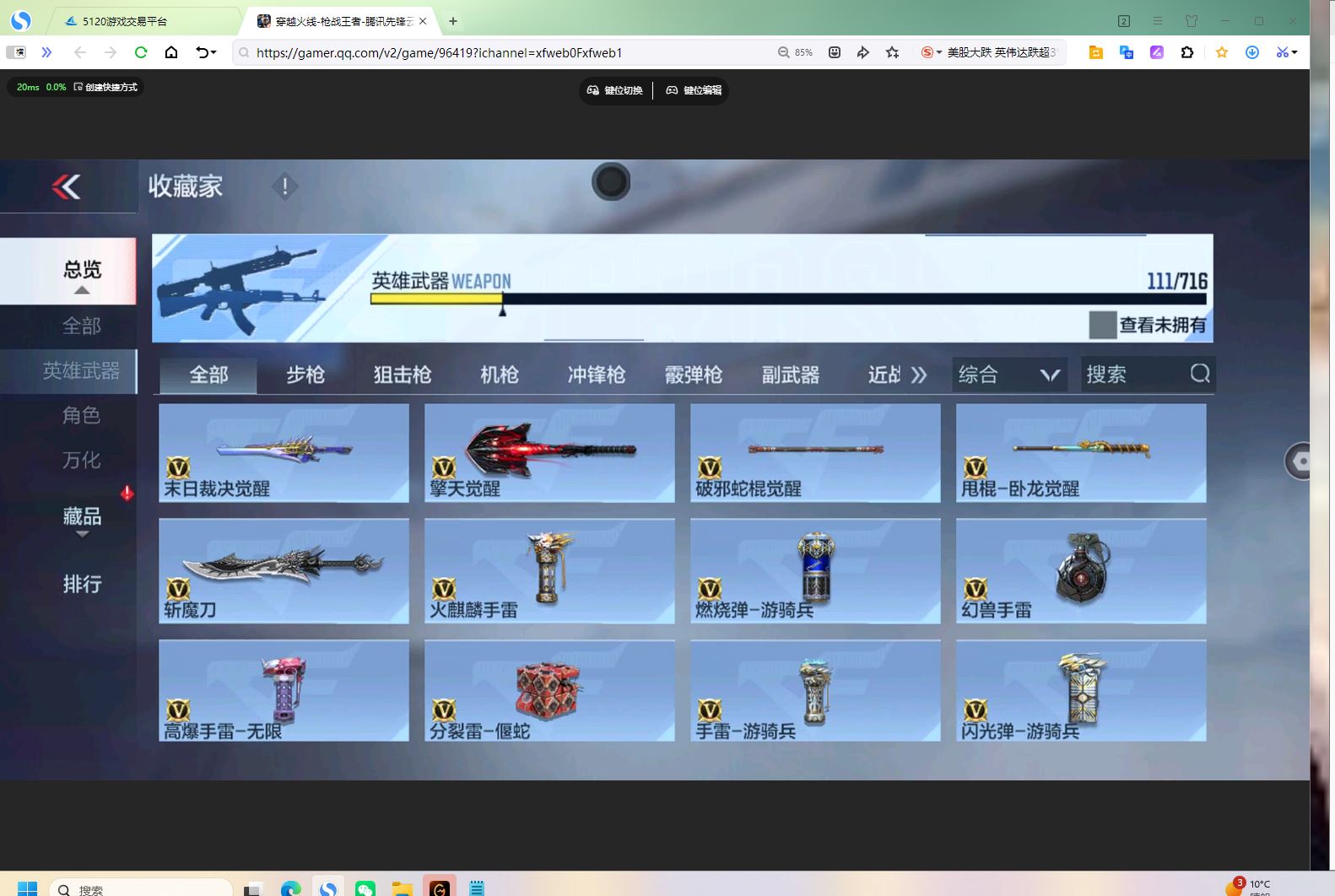Open the 综合 sort dropdown
Viewport: 1335px width, 896px height.
pyautogui.click(x=1010, y=375)
